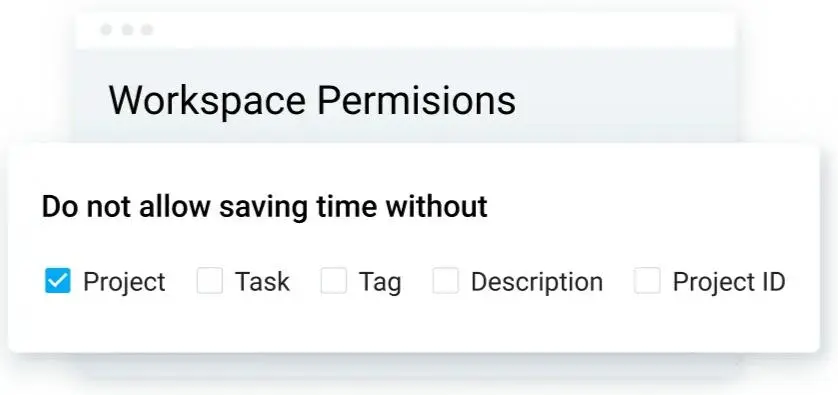Click the Project ID label text
The height and width of the screenshot is (395, 838).
point(729,282)
